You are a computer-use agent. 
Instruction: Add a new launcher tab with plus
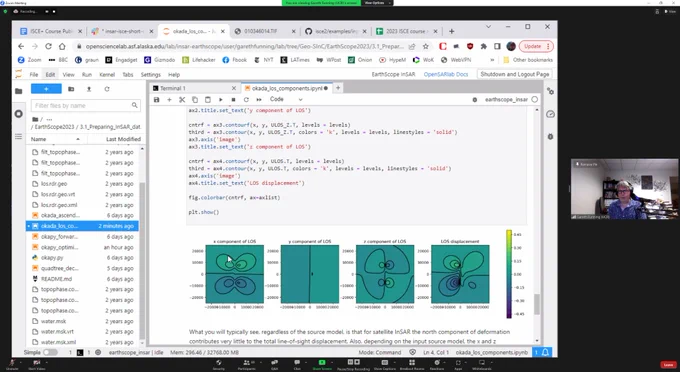coord(338,88)
